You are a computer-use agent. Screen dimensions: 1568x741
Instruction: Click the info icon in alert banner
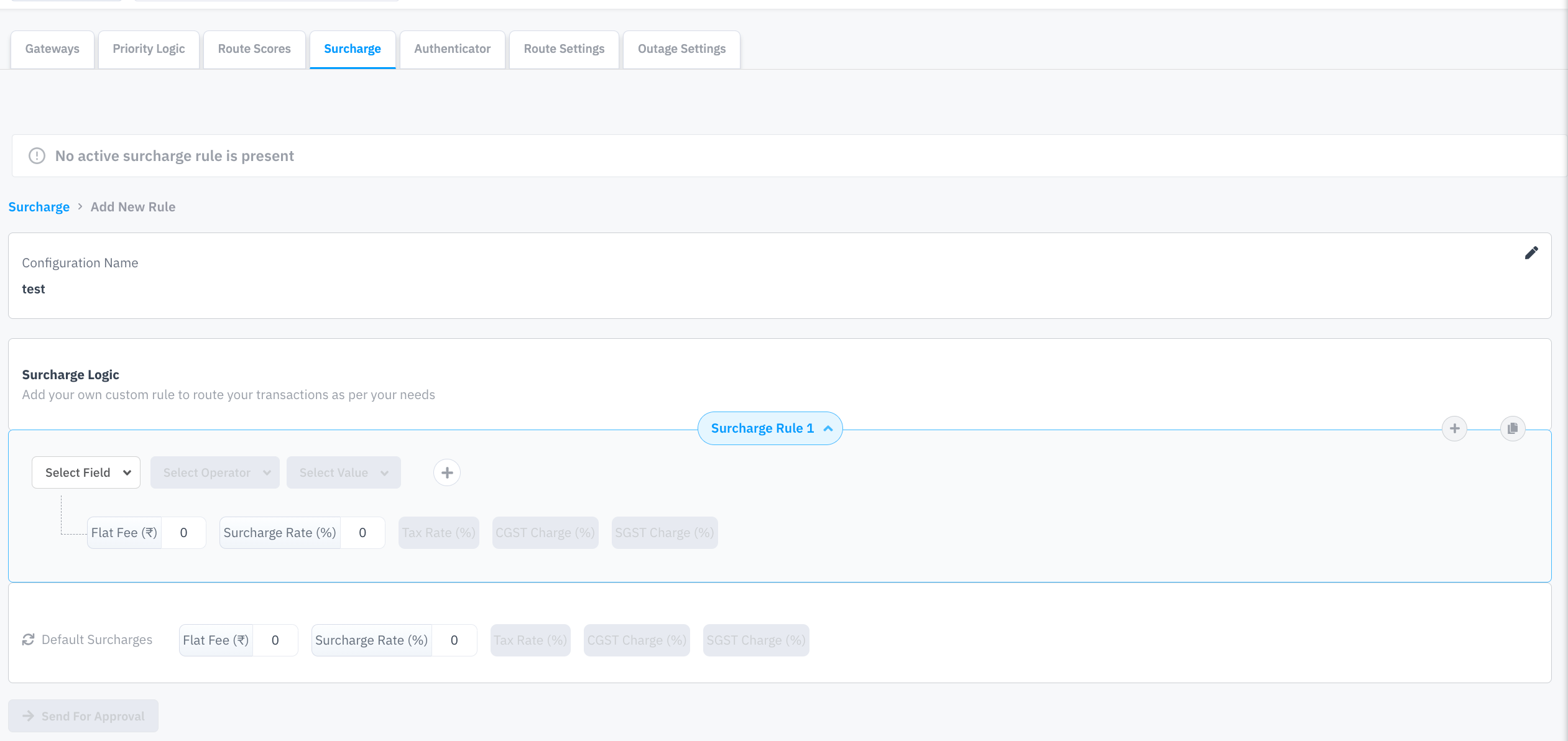point(37,156)
